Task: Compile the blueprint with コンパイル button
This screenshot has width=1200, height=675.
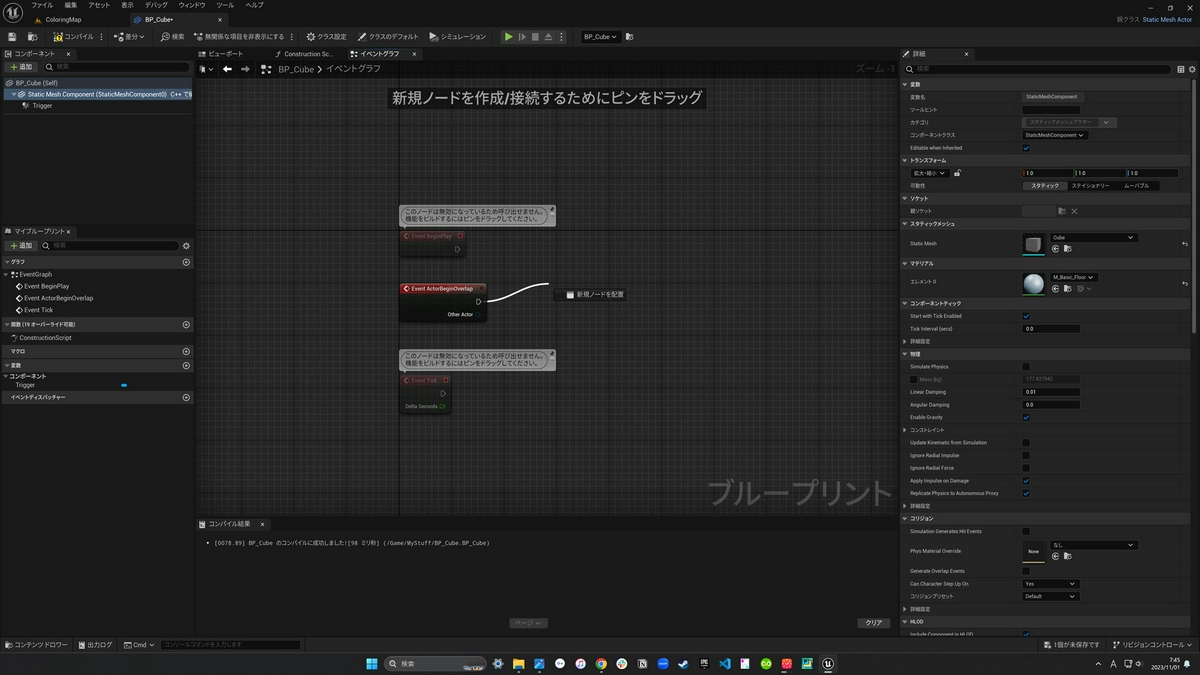Action: [x=74, y=37]
